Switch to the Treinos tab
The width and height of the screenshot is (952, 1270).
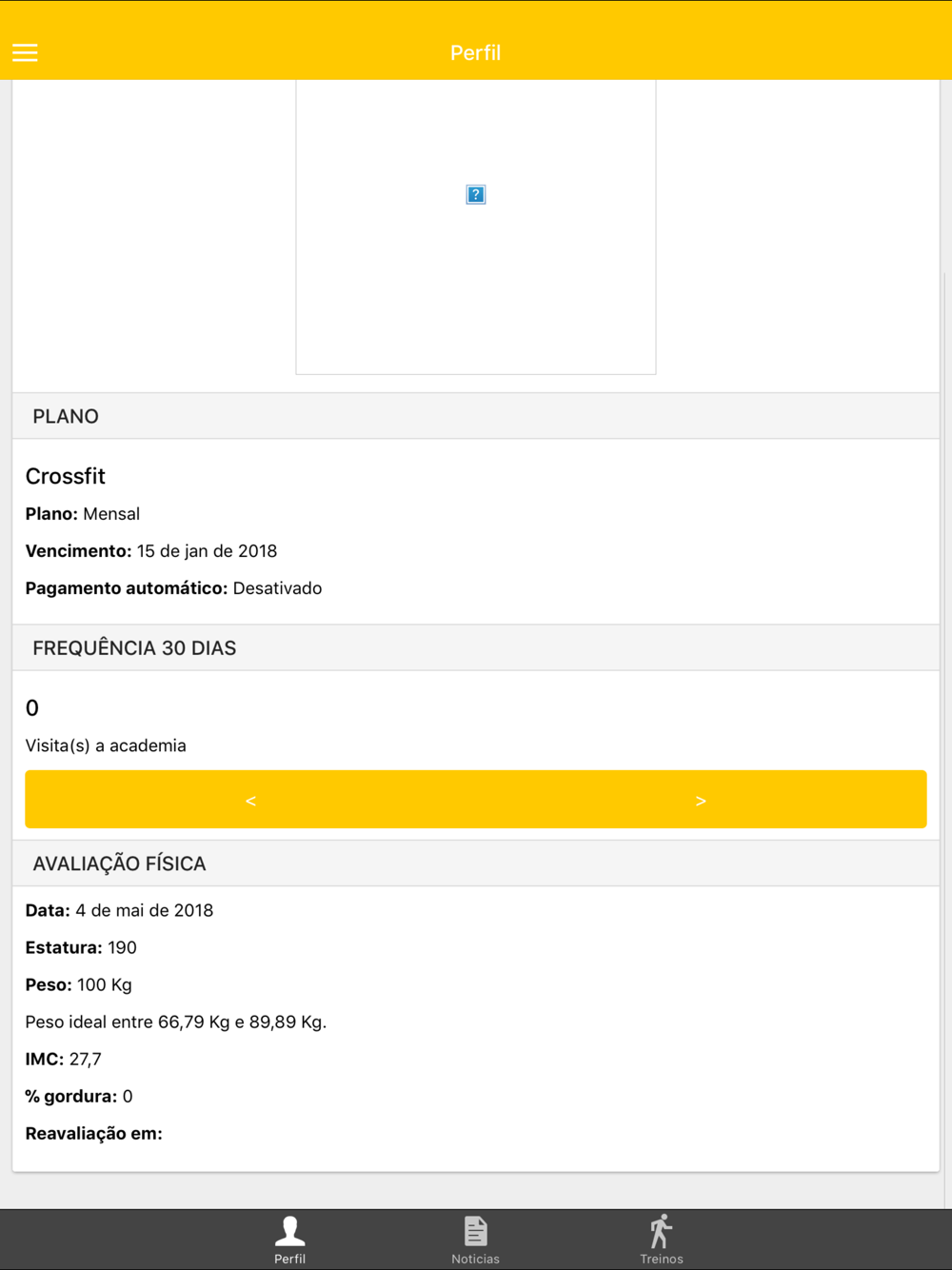tap(661, 1240)
